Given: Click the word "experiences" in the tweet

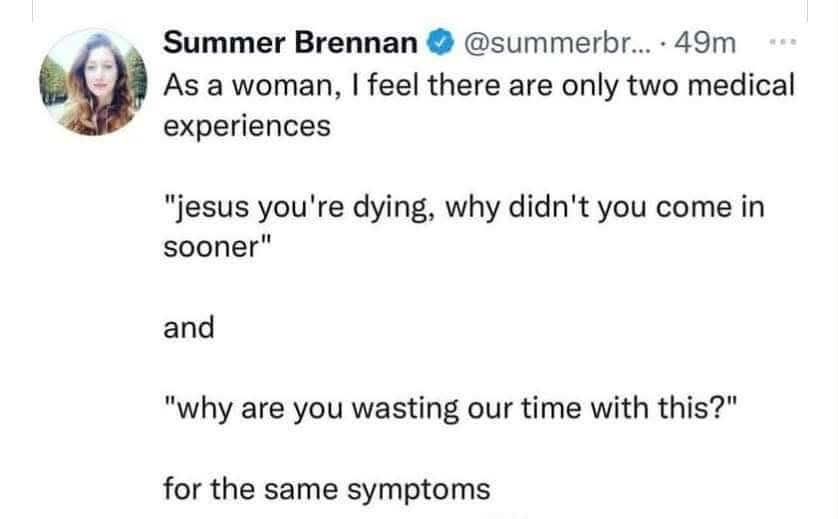Looking at the screenshot, I should pyautogui.click(x=246, y=127).
